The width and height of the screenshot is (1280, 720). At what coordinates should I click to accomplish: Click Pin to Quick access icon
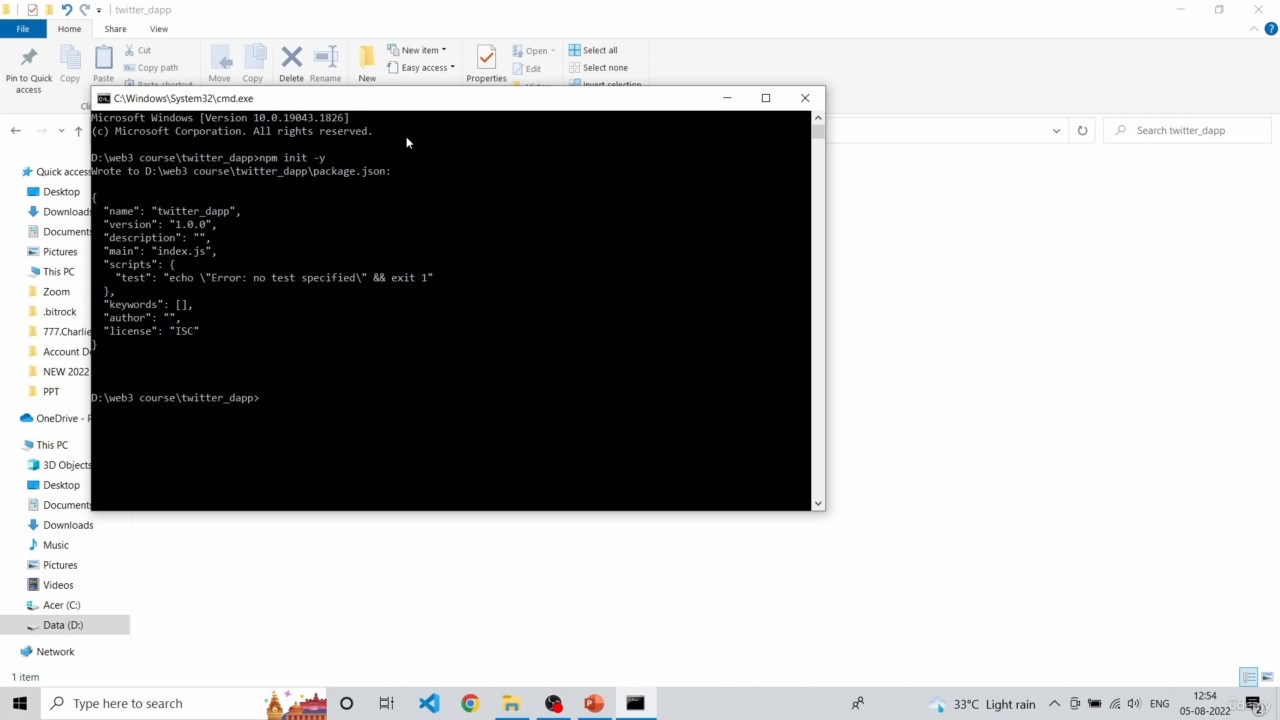point(29,58)
